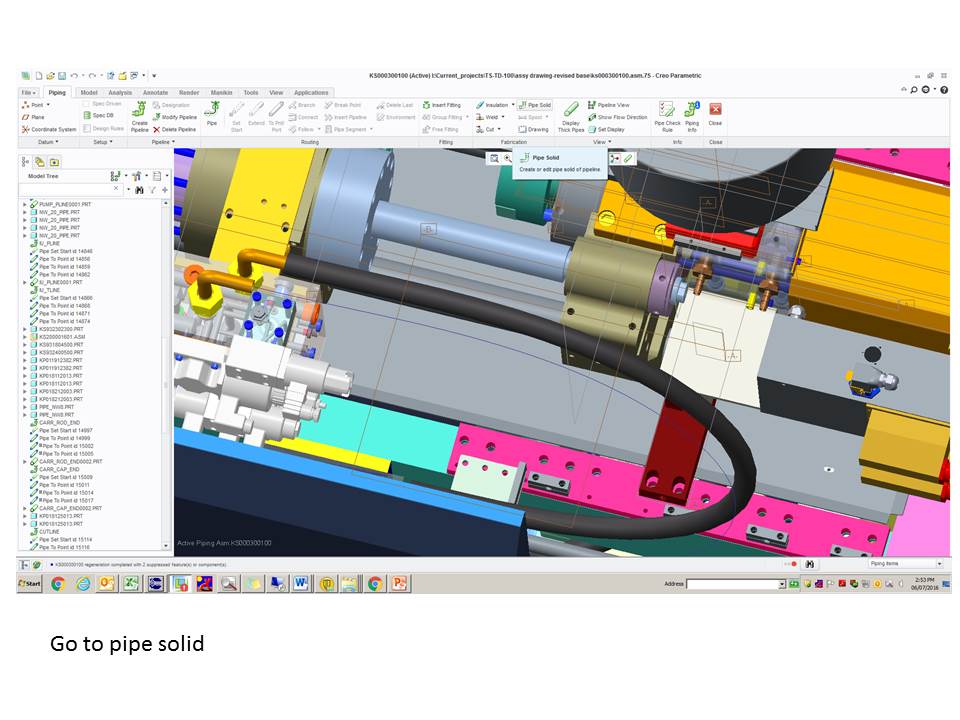The image size is (960, 720).
Task: Open the Piping Info tool
Action: pos(692,118)
